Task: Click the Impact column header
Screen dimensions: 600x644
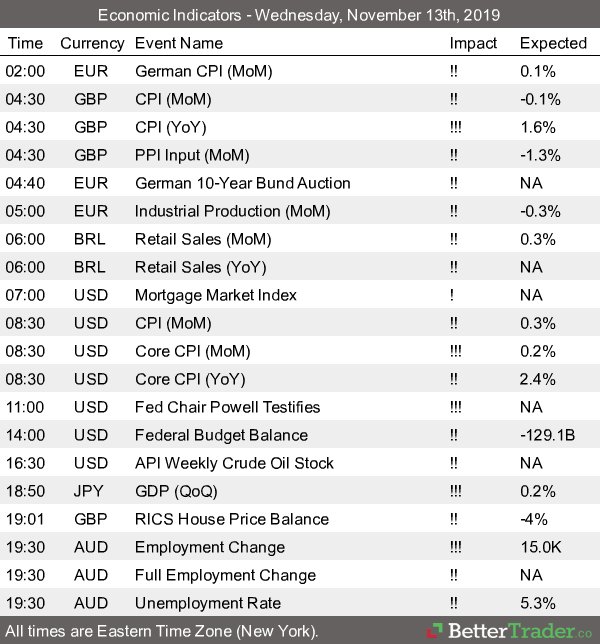Action: coord(473,43)
